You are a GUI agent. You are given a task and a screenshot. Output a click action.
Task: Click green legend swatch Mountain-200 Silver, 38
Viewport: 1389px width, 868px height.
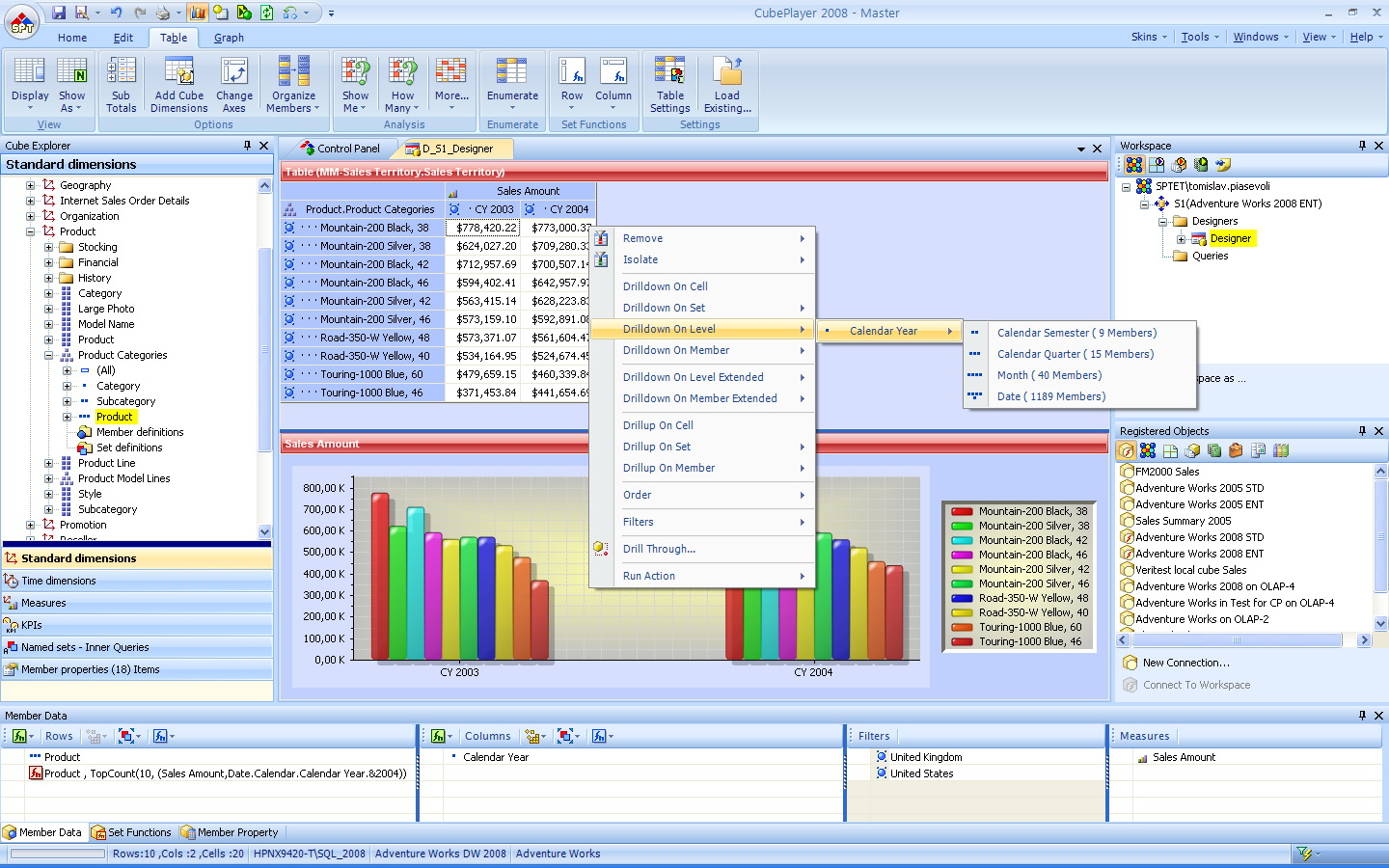[x=962, y=526]
